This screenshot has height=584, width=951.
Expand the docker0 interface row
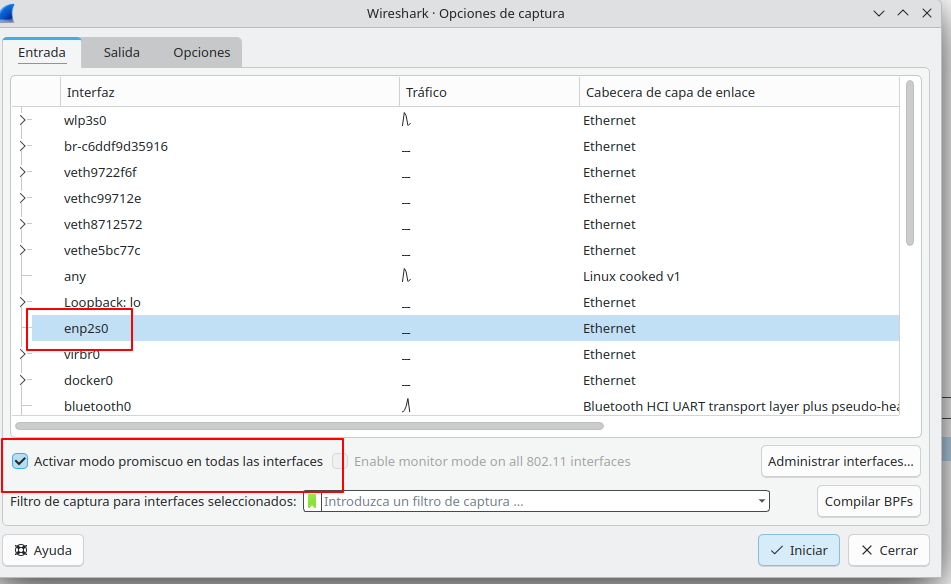click(22, 380)
